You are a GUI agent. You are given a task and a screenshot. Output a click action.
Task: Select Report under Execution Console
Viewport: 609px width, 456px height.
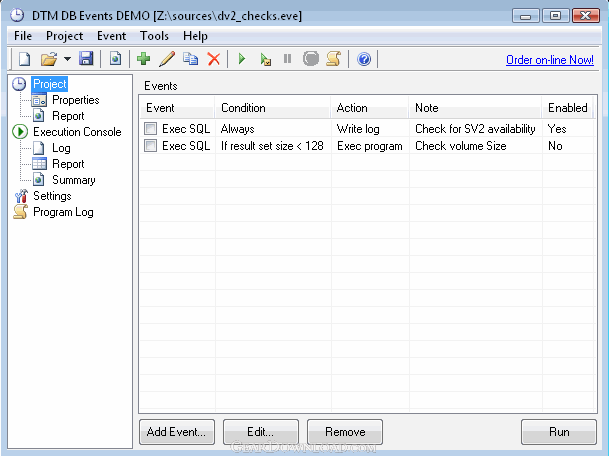(x=68, y=164)
